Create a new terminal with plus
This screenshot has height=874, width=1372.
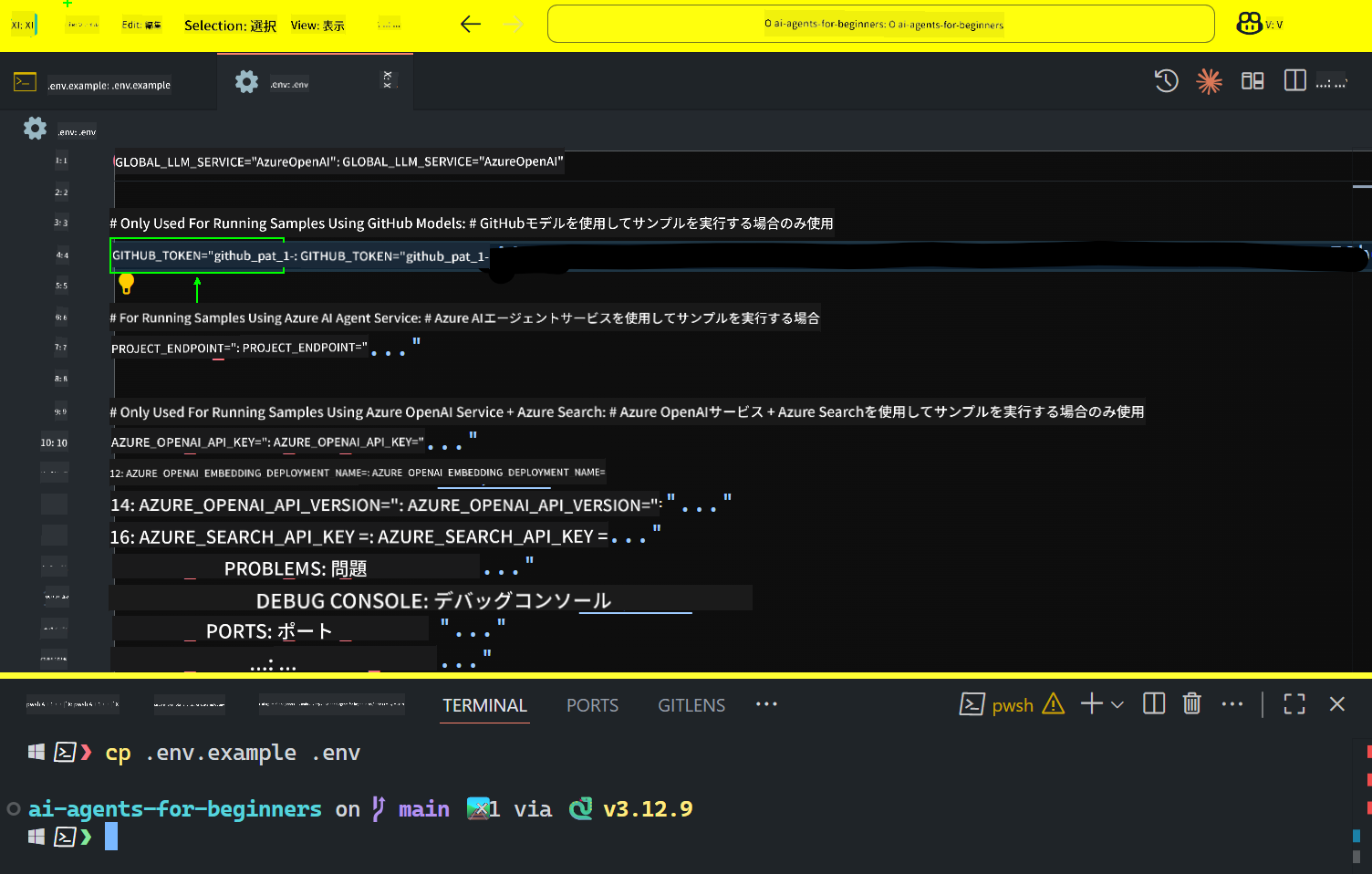click(1091, 703)
